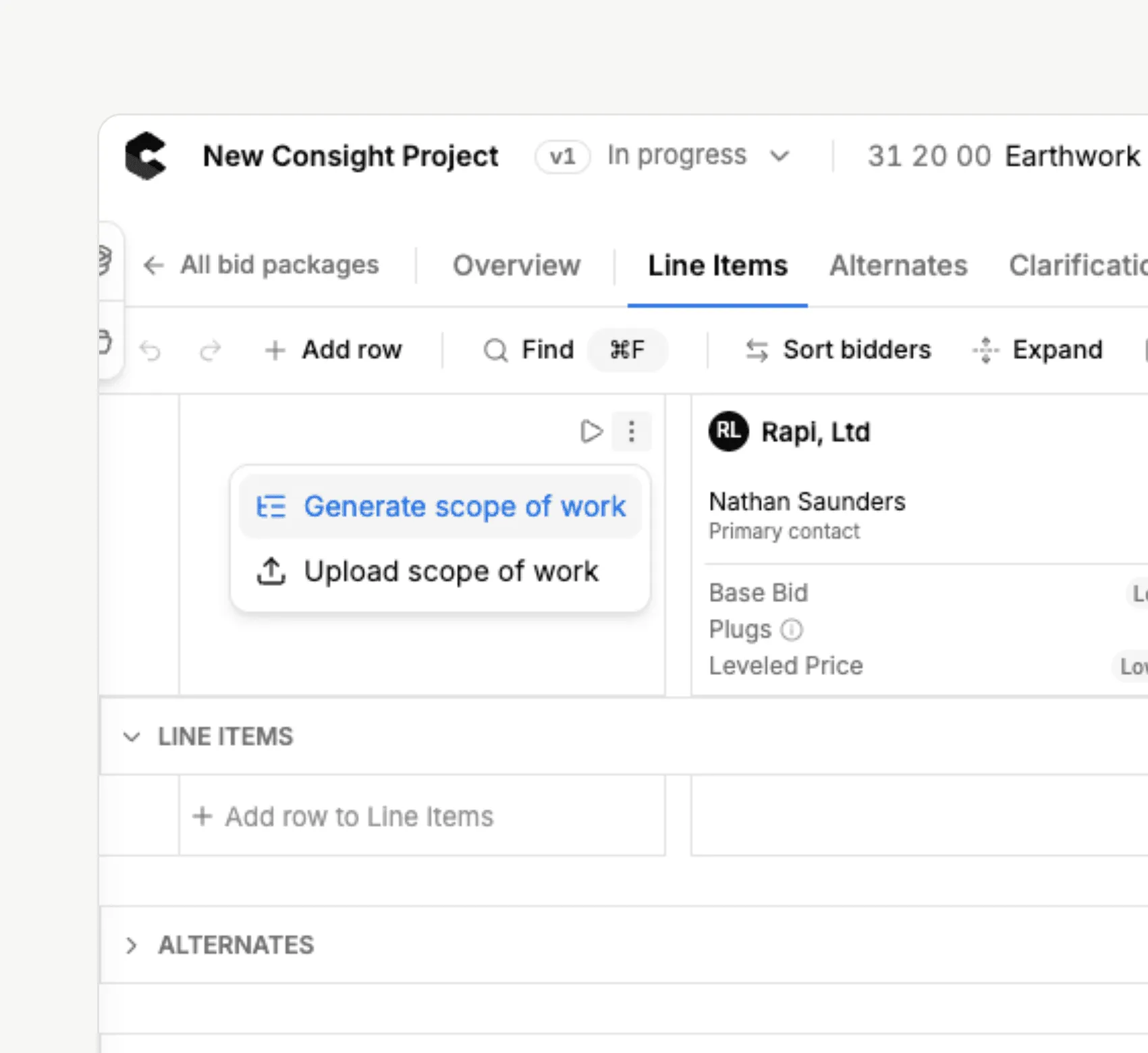Click the v1 version badge

pos(562,157)
